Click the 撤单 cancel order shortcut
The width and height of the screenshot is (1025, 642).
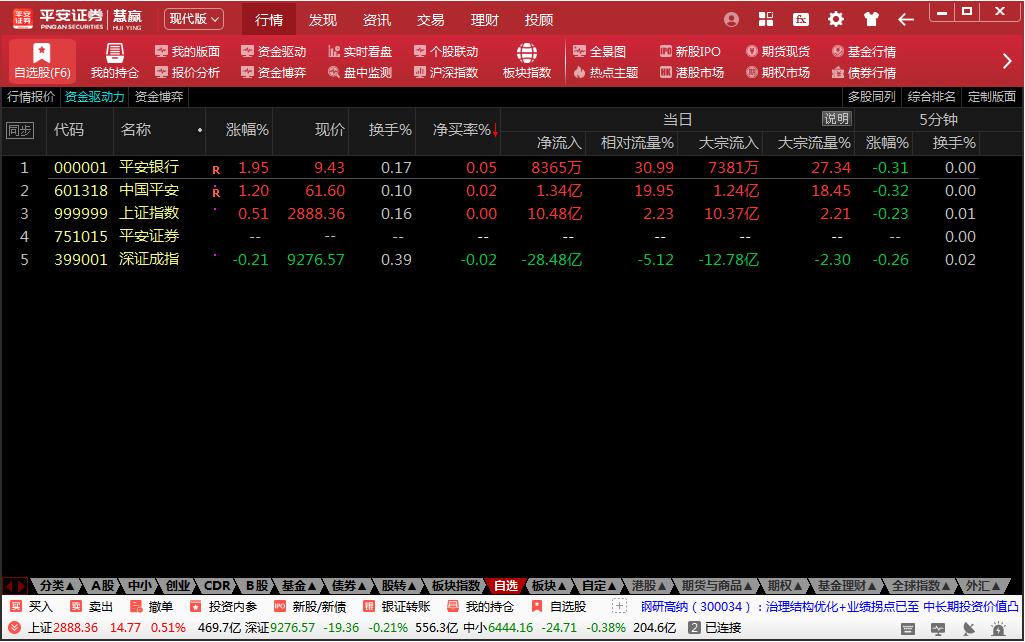[x=151, y=607]
